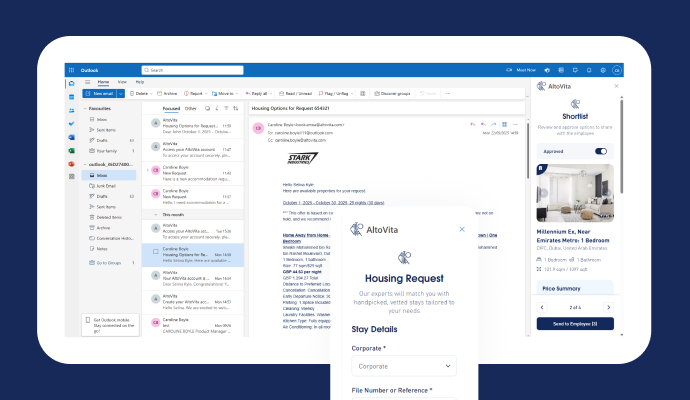Collapse the Favourites folder group

(85, 108)
